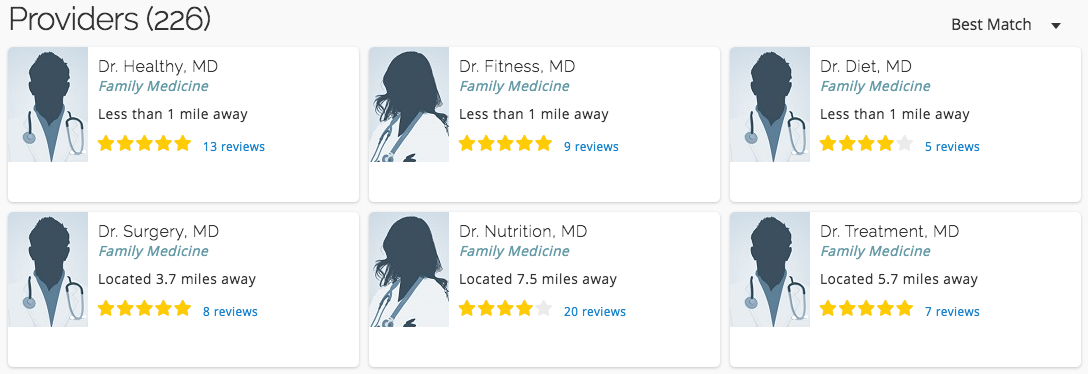Viewport: 1088px width, 374px height.
Task: View Dr. Treatment's 7 reviews
Action: tap(952, 312)
